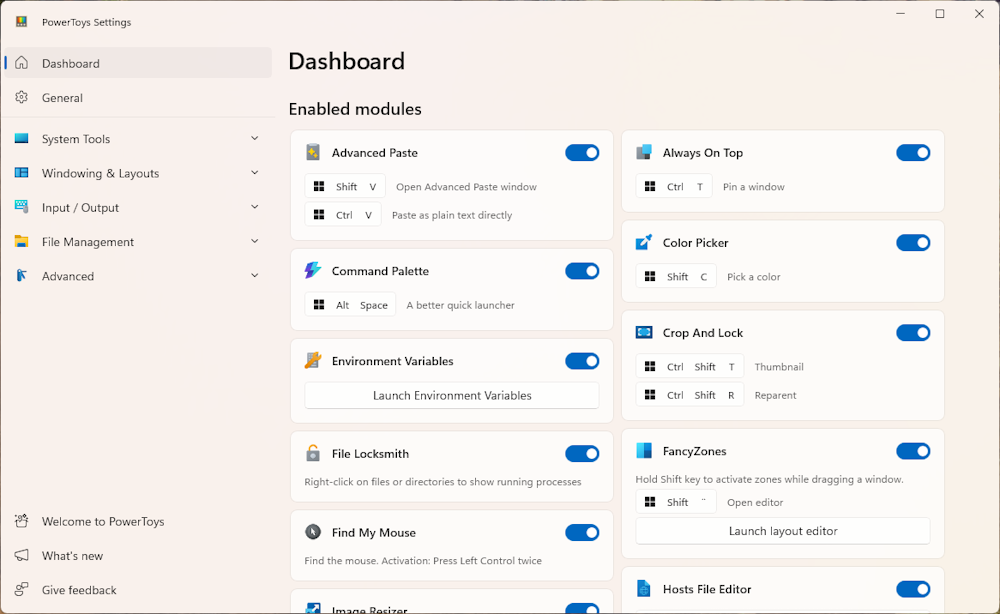This screenshot has height=614, width=1000.
Task: Click the File Locksmith padlock icon
Action: click(313, 453)
